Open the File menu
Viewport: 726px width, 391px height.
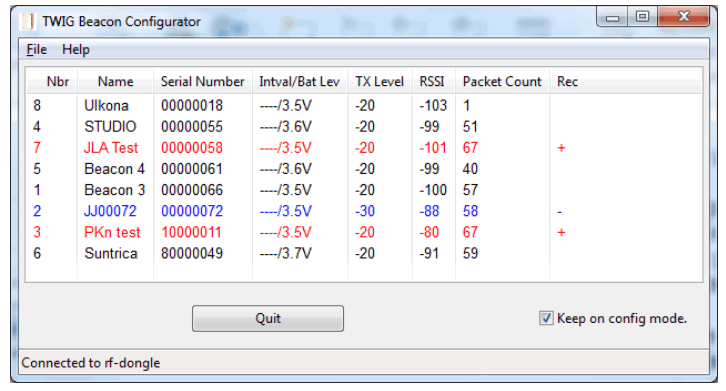(37, 50)
